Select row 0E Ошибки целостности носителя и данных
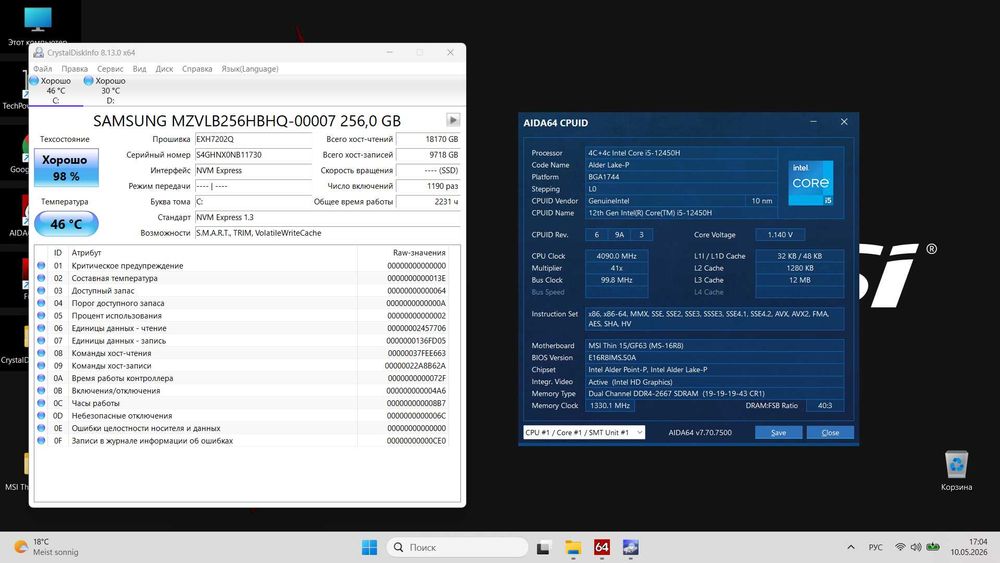 [242, 428]
